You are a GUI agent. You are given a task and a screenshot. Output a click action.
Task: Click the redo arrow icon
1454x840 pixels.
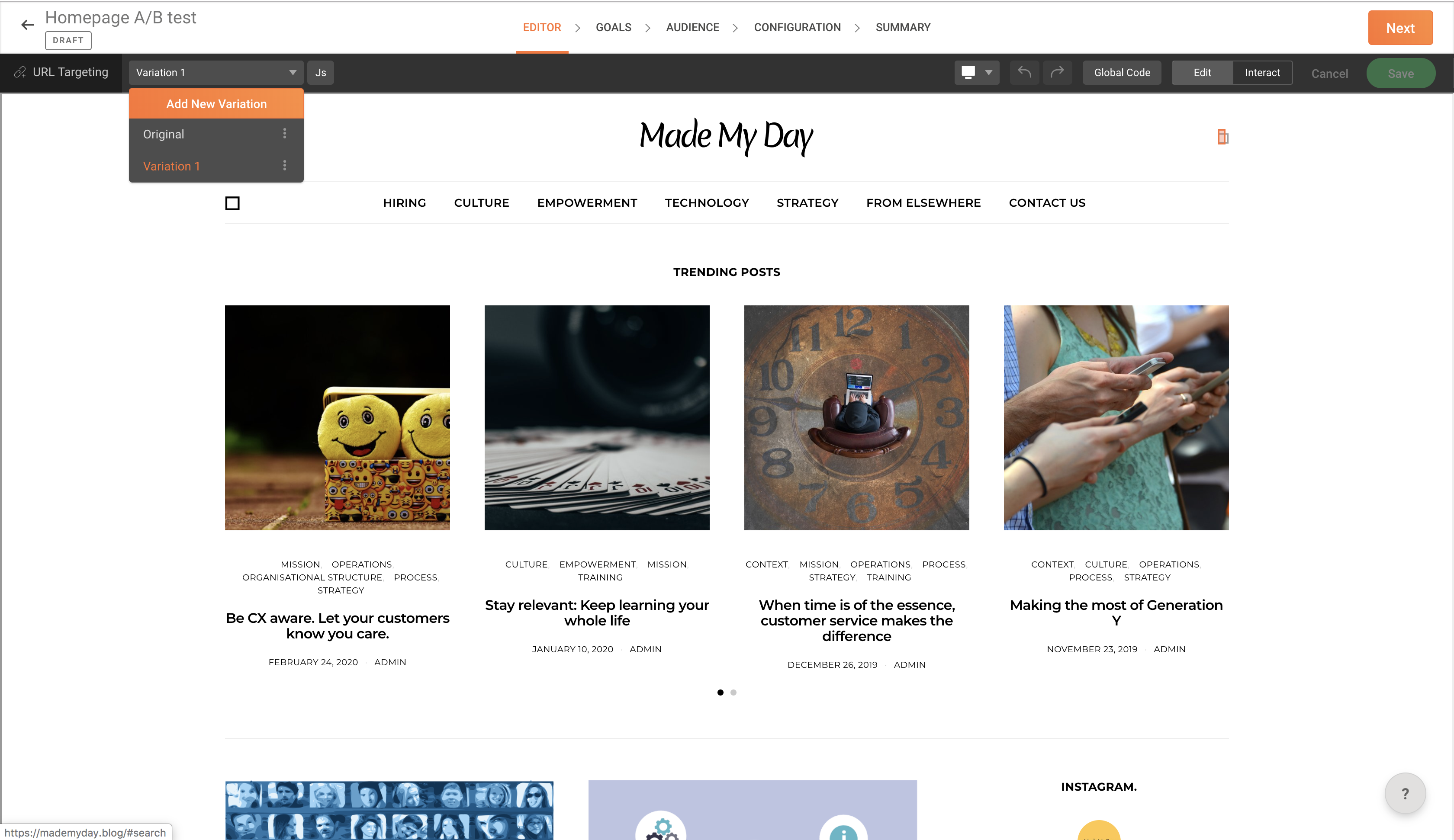1057,72
